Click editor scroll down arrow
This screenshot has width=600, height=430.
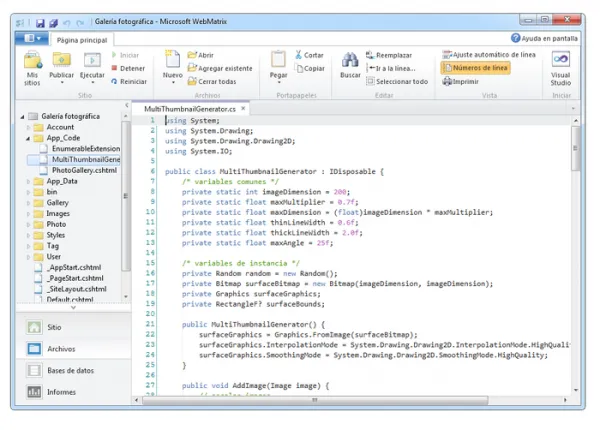[576, 390]
